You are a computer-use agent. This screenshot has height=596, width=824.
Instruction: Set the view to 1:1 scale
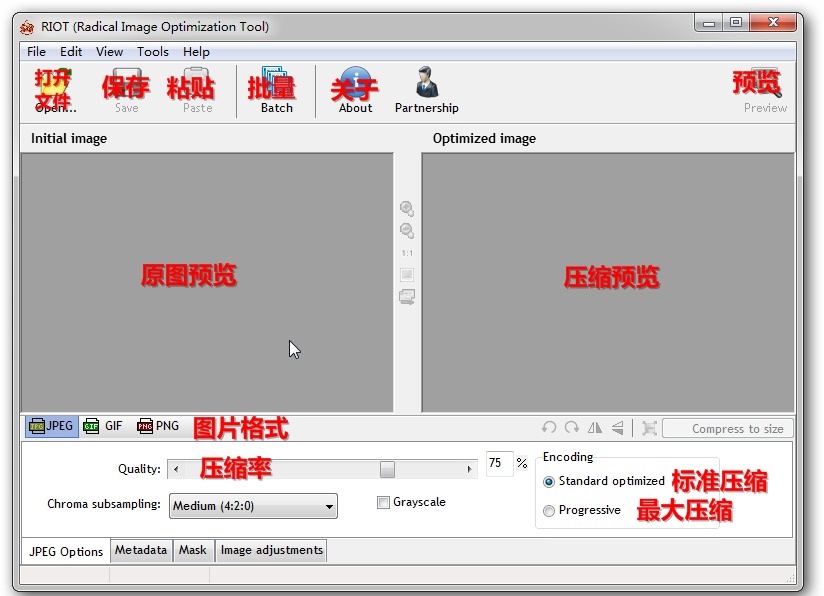tap(407, 253)
